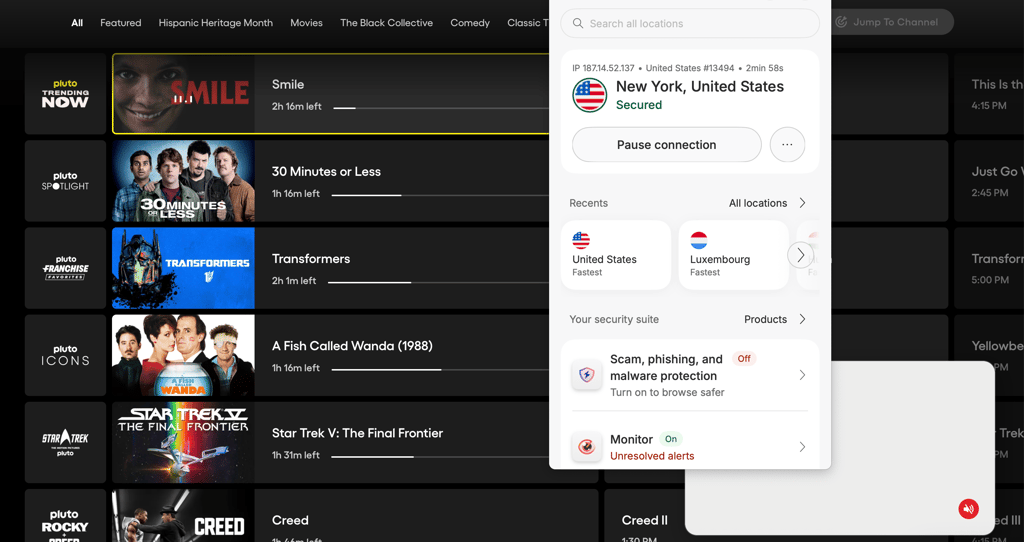This screenshot has width=1024, height=542.
Task: Open the Pluto Franchise Favorites channel logo
Action: click(65, 268)
